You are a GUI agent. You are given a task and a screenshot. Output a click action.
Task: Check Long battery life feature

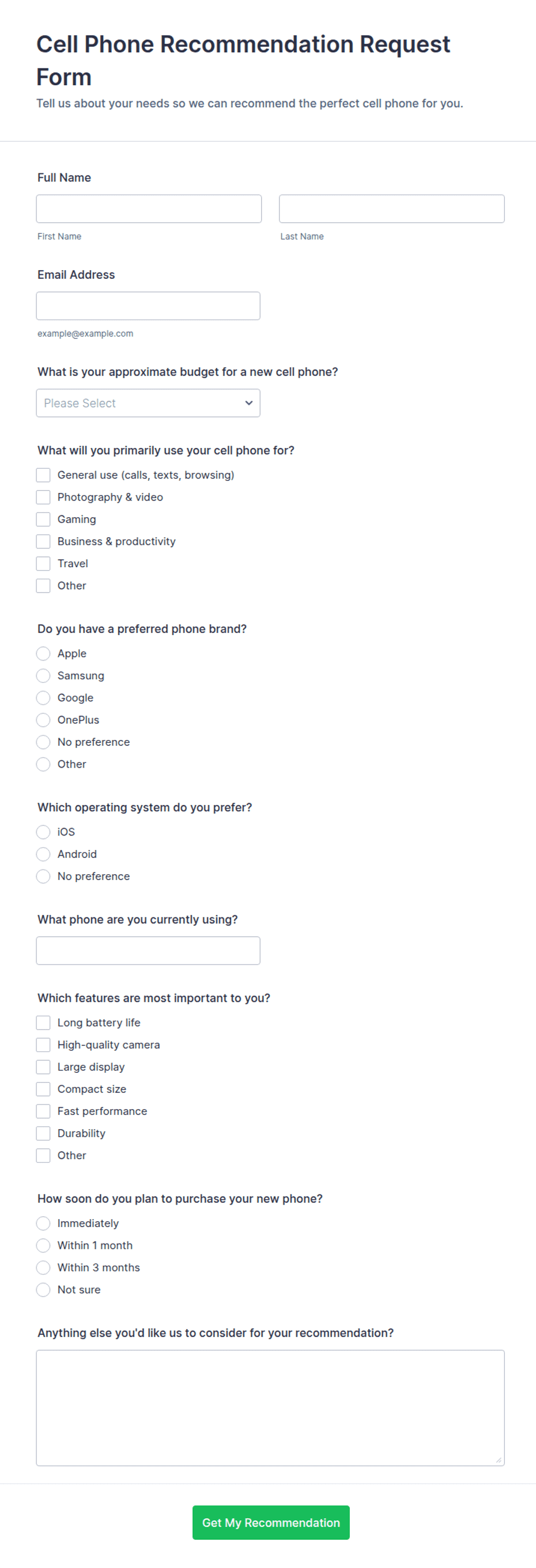[x=43, y=1023]
